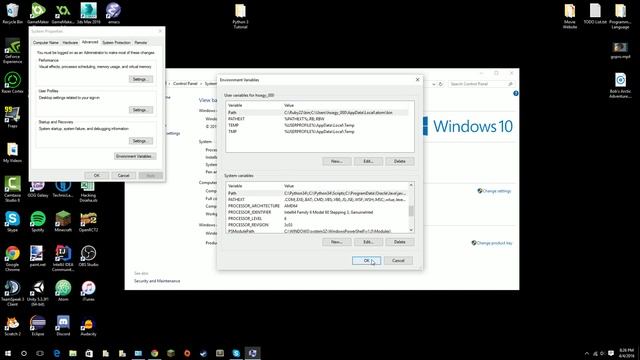Viewport: 640px width, 360px height.
Task: Click Edit under User variables list
Action: coord(368,161)
